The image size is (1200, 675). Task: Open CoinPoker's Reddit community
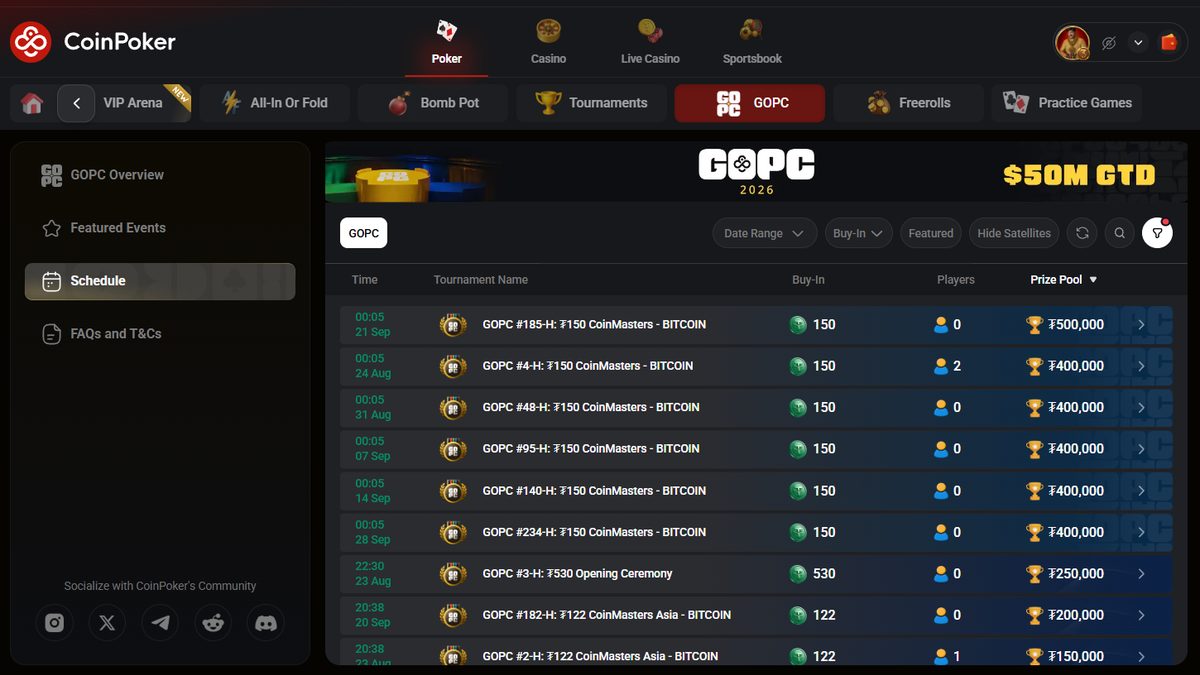pyautogui.click(x=213, y=623)
